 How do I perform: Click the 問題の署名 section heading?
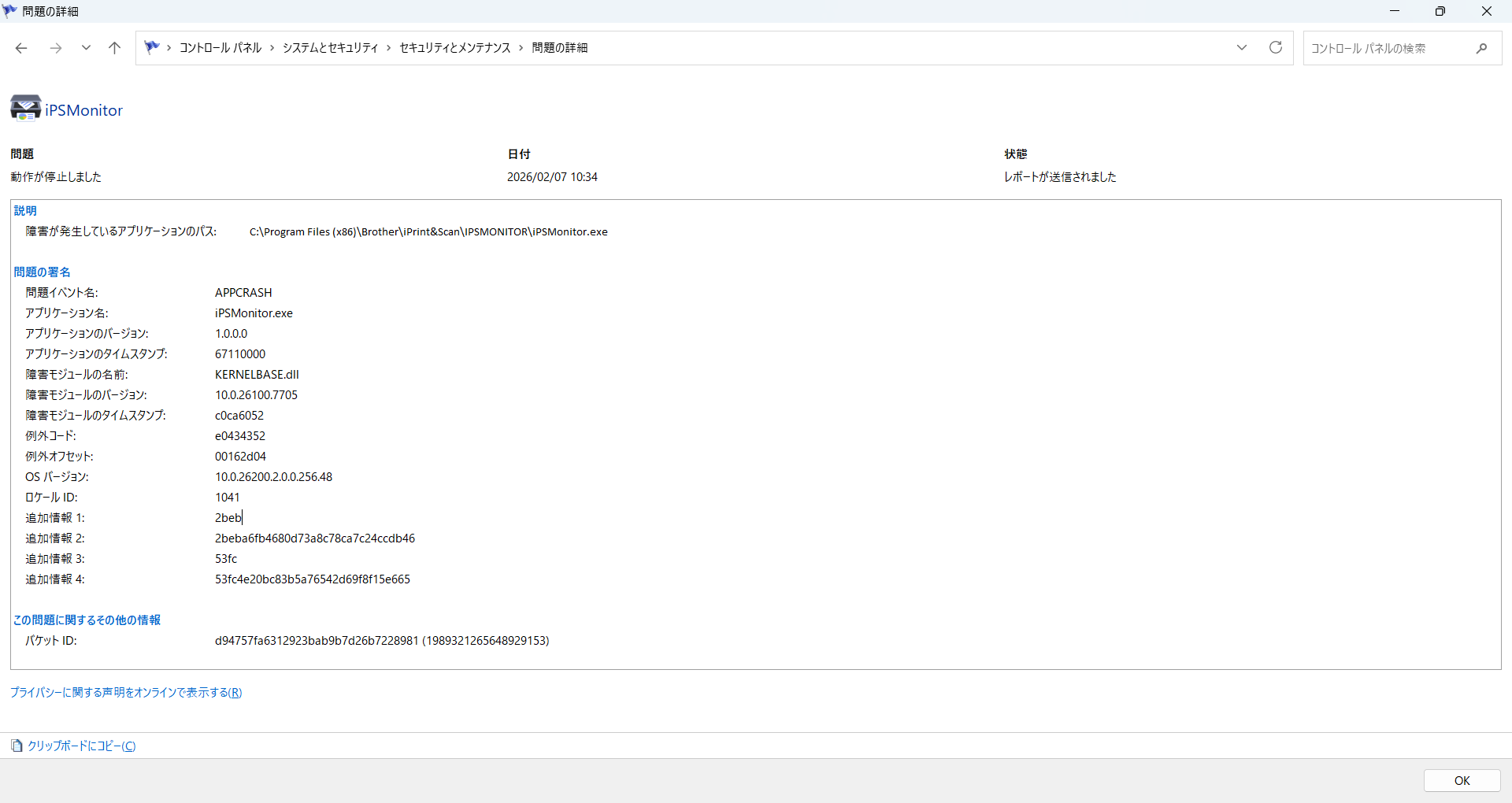pyautogui.click(x=42, y=272)
